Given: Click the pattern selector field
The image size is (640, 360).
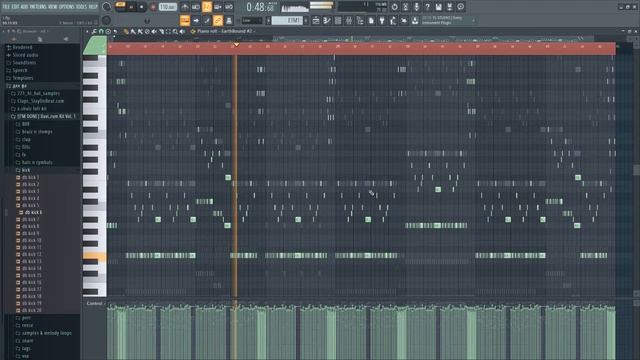Looking at the screenshot, I should coord(287,20).
